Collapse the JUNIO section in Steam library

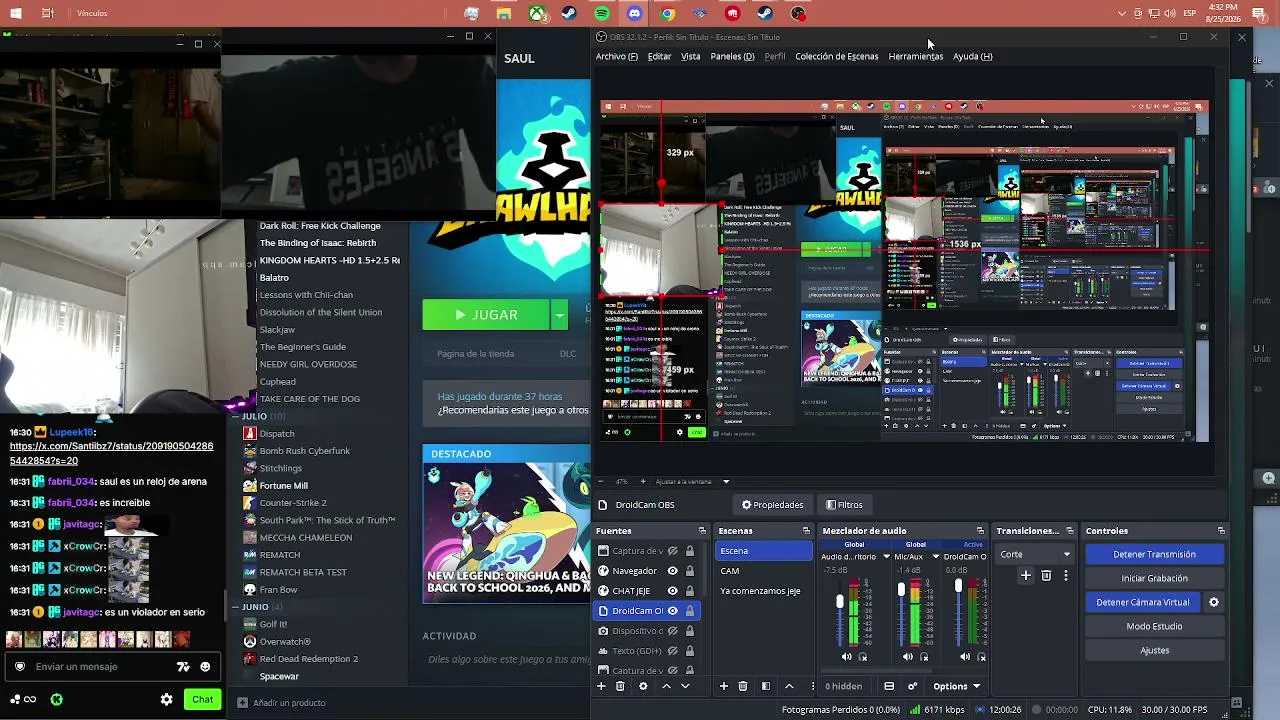click(235, 607)
